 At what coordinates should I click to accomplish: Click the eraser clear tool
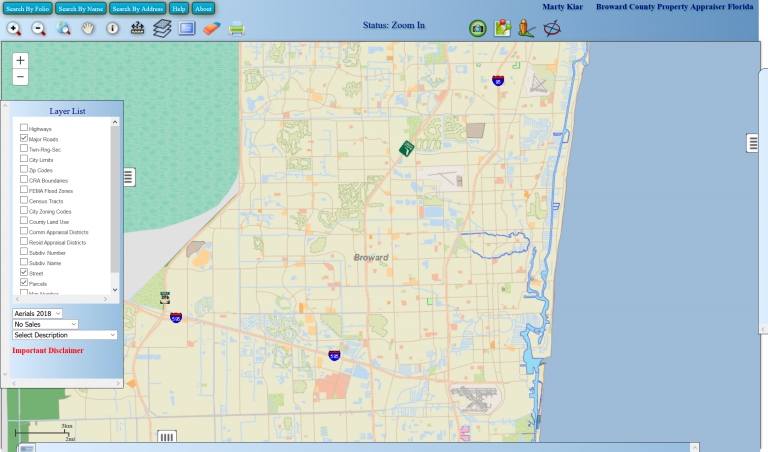(211, 28)
